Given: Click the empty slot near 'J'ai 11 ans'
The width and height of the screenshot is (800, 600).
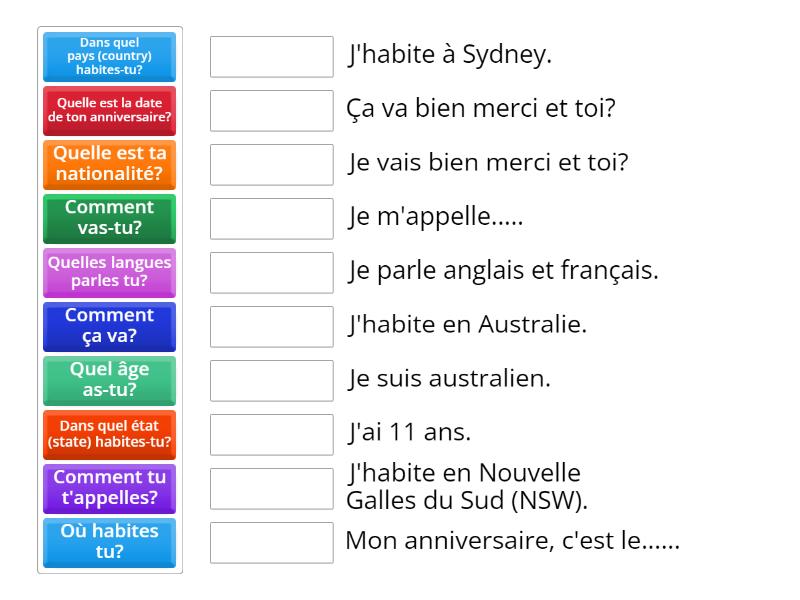Looking at the screenshot, I should pos(271,435).
